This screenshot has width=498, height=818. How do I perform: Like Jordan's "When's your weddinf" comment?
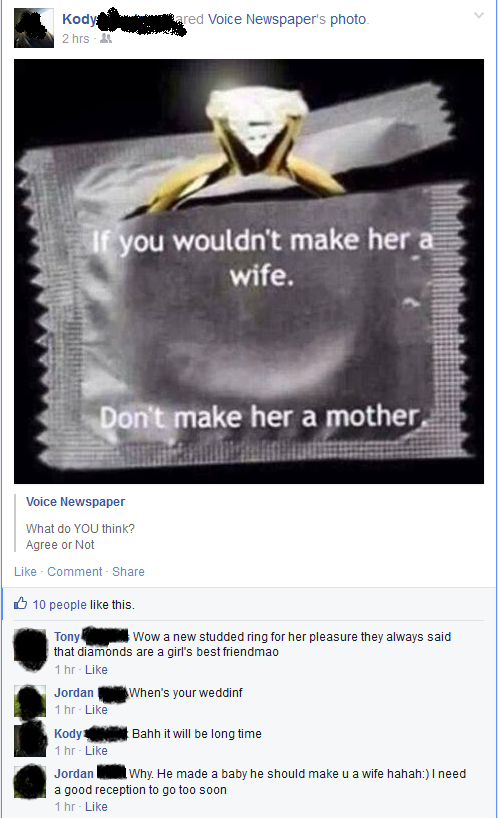[96, 710]
